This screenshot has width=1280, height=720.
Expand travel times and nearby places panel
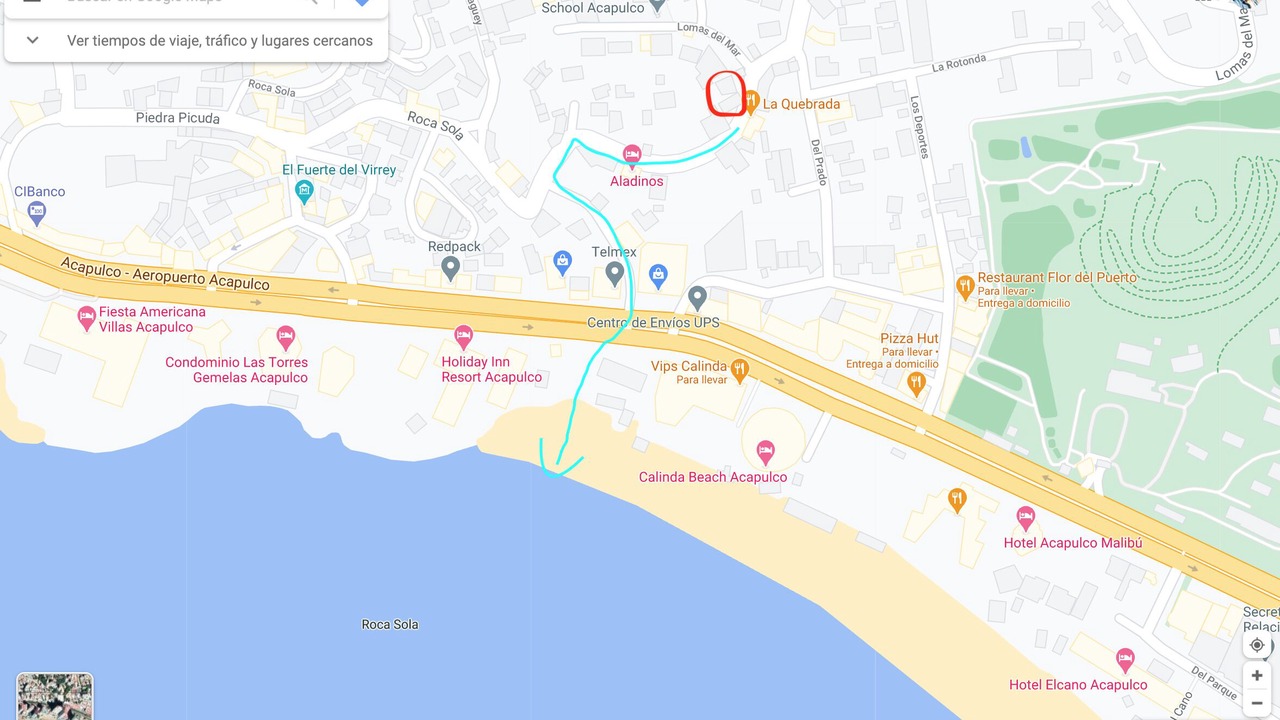(x=32, y=41)
